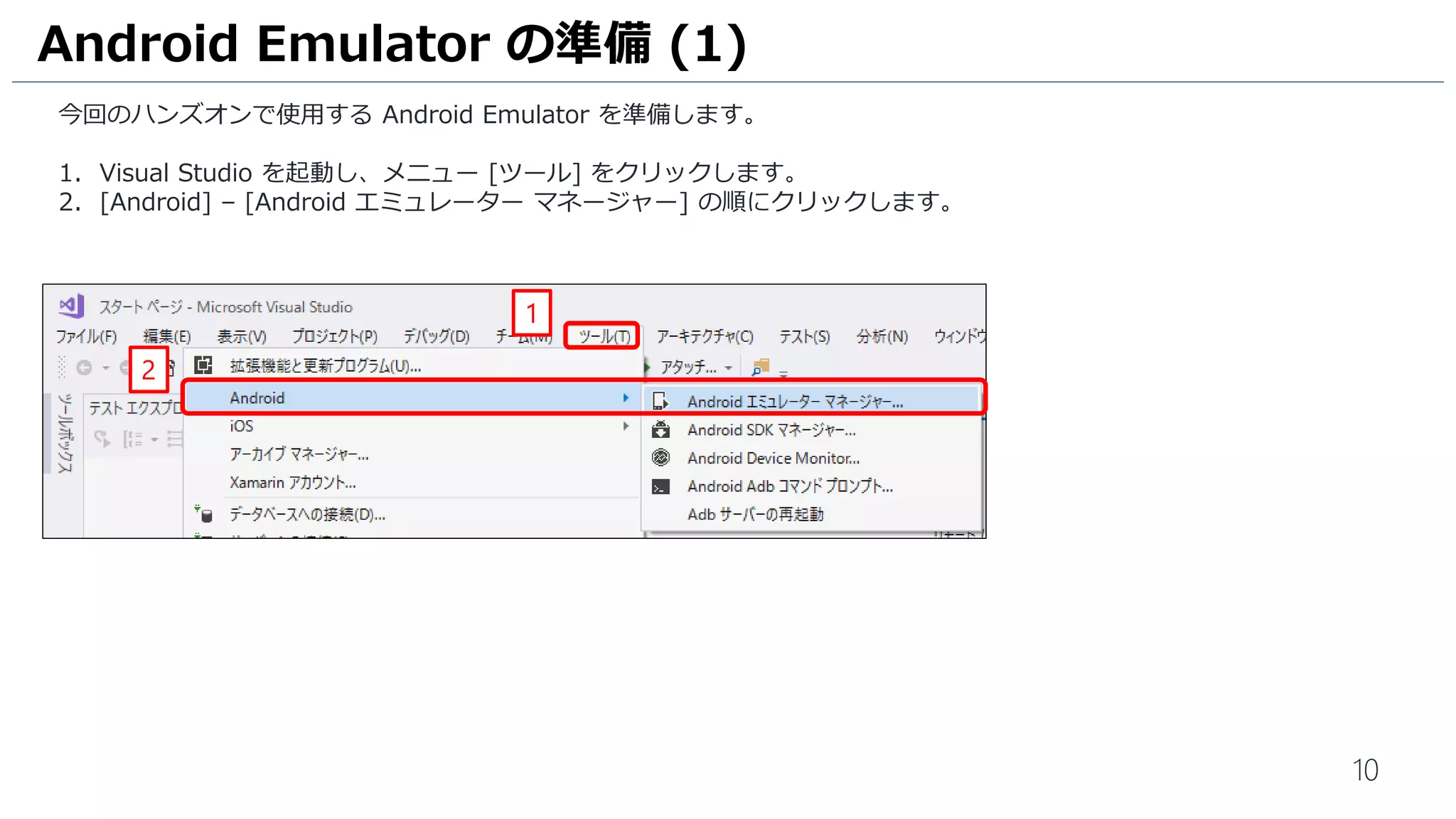1456x819 pixels.
Task: Expand the iOS submenu arrow
Action: point(626,426)
